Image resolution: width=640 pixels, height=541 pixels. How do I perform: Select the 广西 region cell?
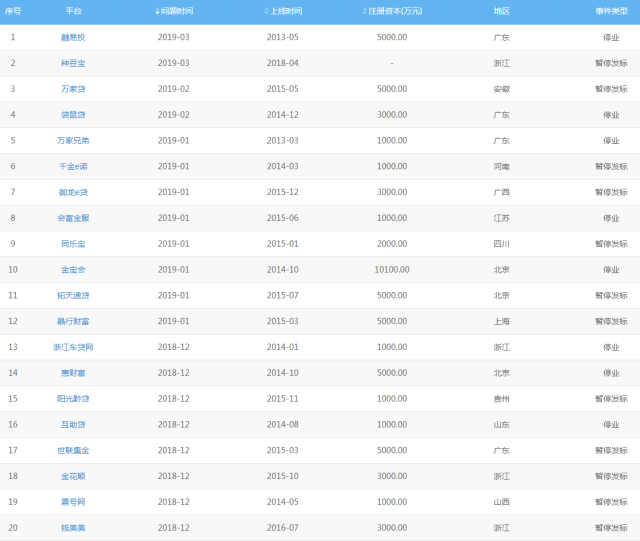coord(502,192)
